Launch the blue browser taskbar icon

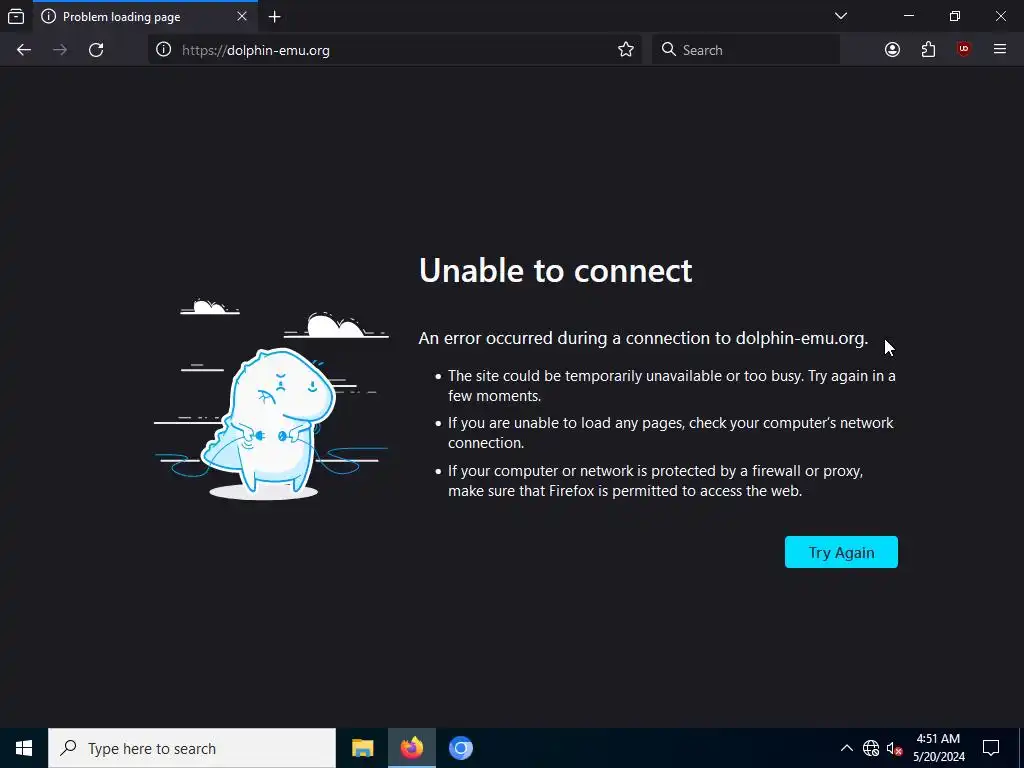tap(460, 748)
